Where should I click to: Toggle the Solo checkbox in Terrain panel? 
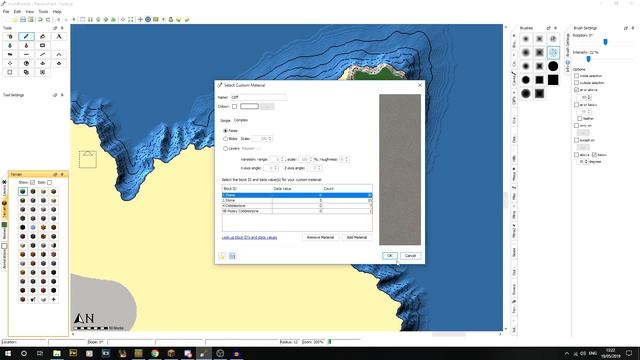point(49,182)
